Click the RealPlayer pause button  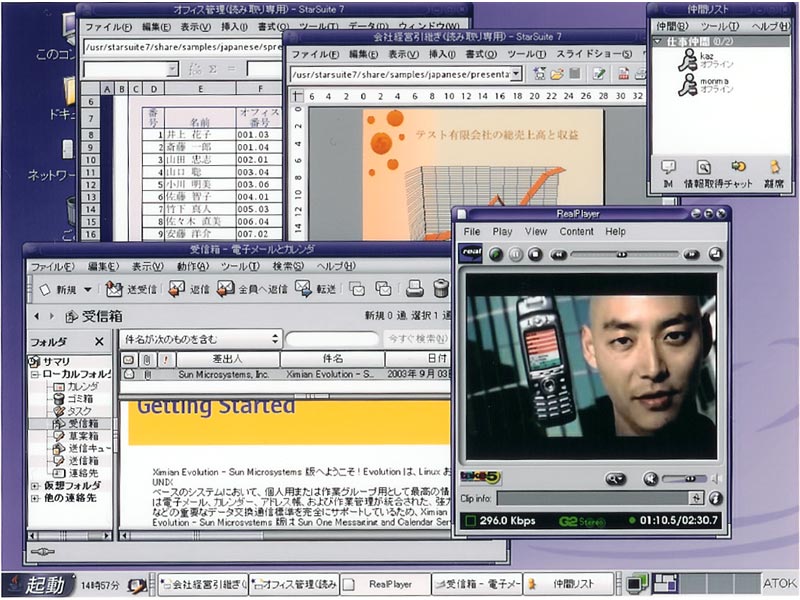[x=516, y=254]
